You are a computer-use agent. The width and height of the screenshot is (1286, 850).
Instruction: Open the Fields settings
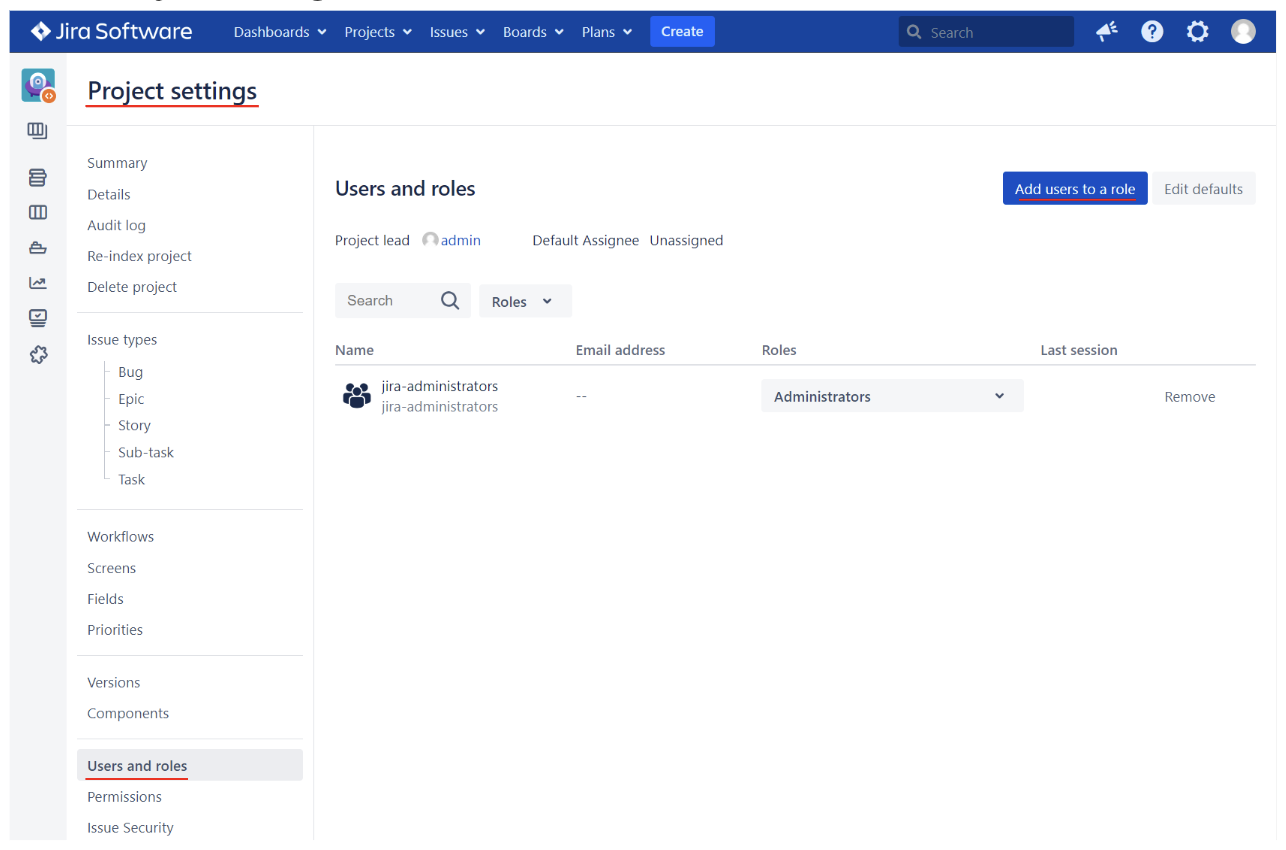pos(105,599)
